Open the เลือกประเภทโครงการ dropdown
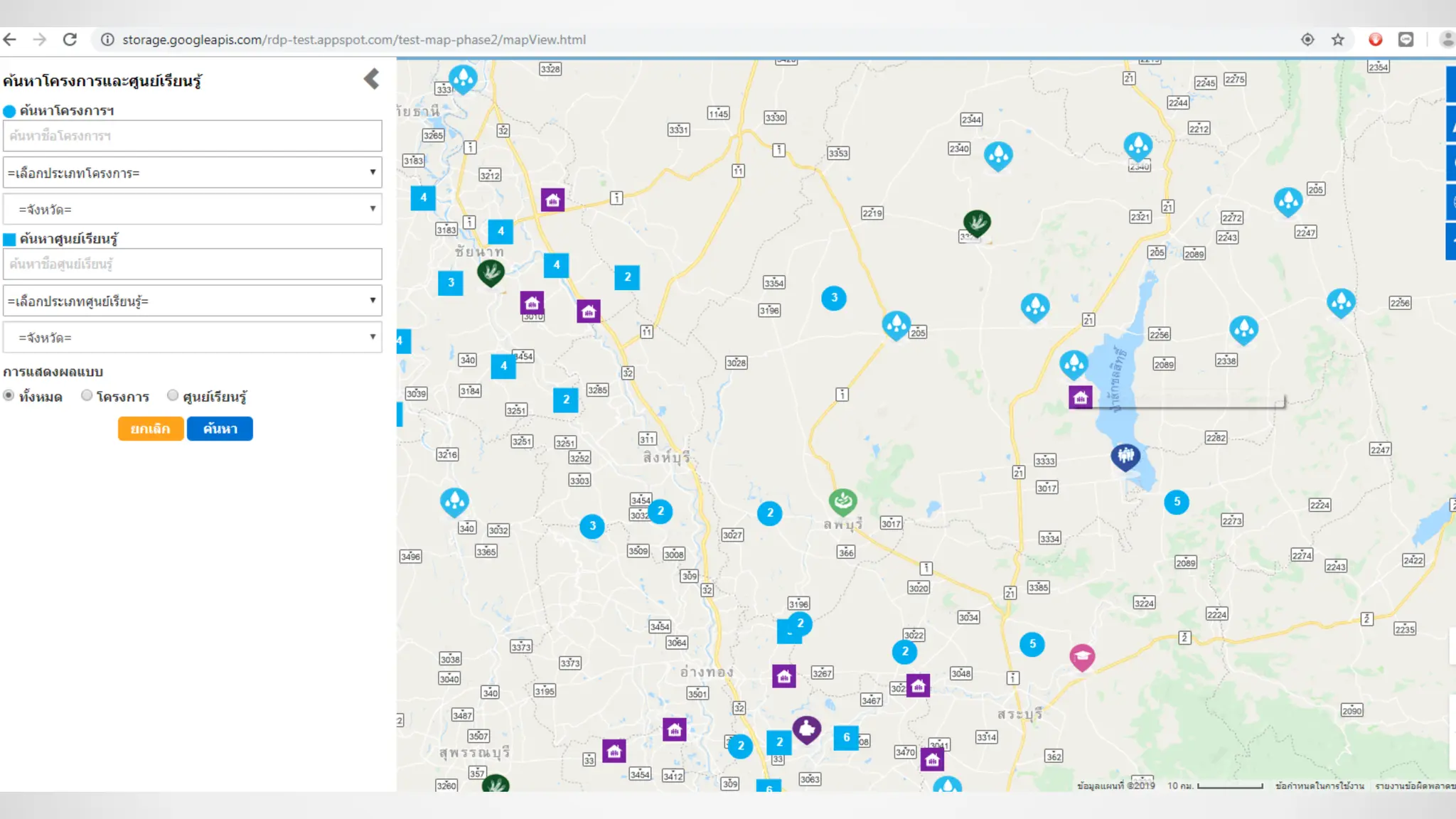The width and height of the screenshot is (1456, 819). coord(192,173)
